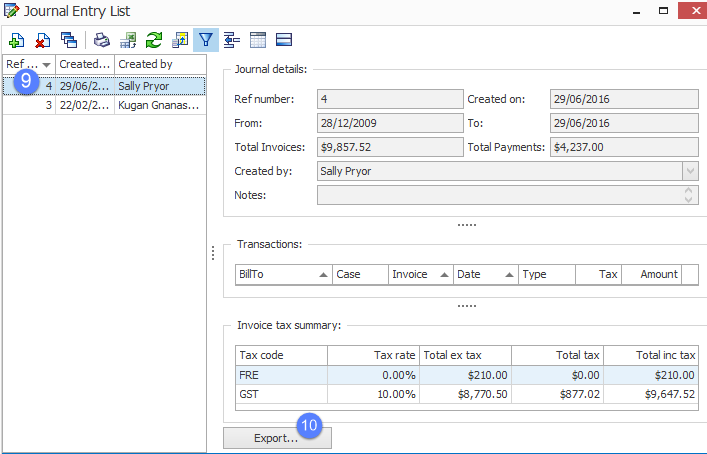
Task: Refresh the list with green arrows icon
Action: 154,40
